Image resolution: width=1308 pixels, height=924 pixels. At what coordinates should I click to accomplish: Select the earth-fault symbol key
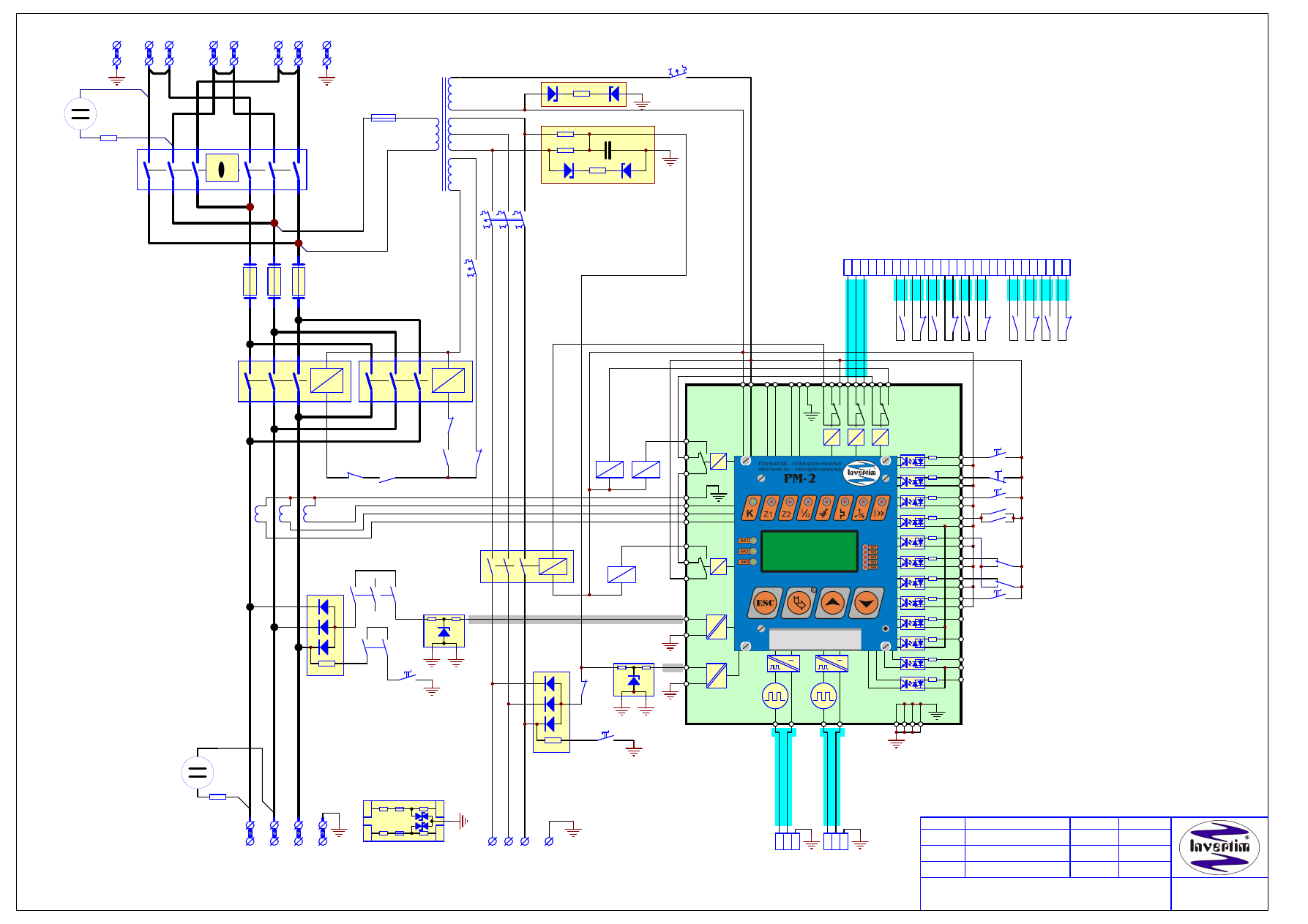(825, 508)
